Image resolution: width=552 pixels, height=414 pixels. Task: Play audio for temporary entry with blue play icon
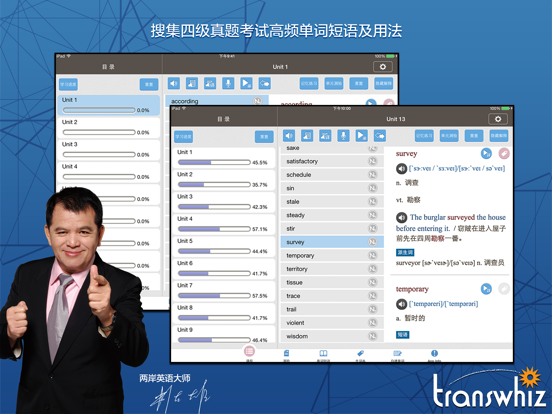[486, 289]
